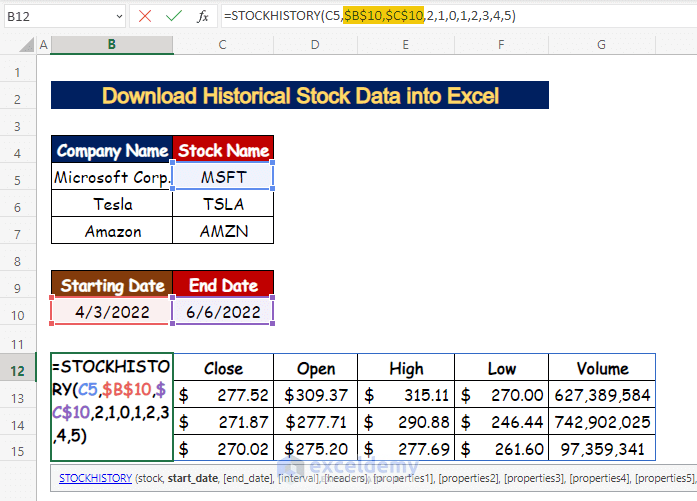Select the Amazon cell

pos(112,231)
